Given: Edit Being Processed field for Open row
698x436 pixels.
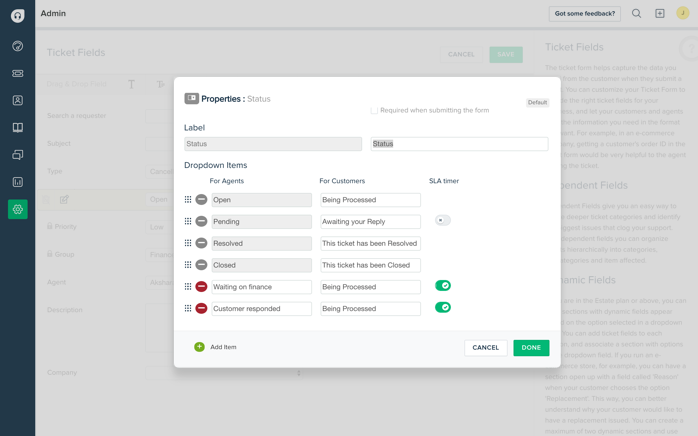Looking at the screenshot, I should pyautogui.click(x=370, y=200).
